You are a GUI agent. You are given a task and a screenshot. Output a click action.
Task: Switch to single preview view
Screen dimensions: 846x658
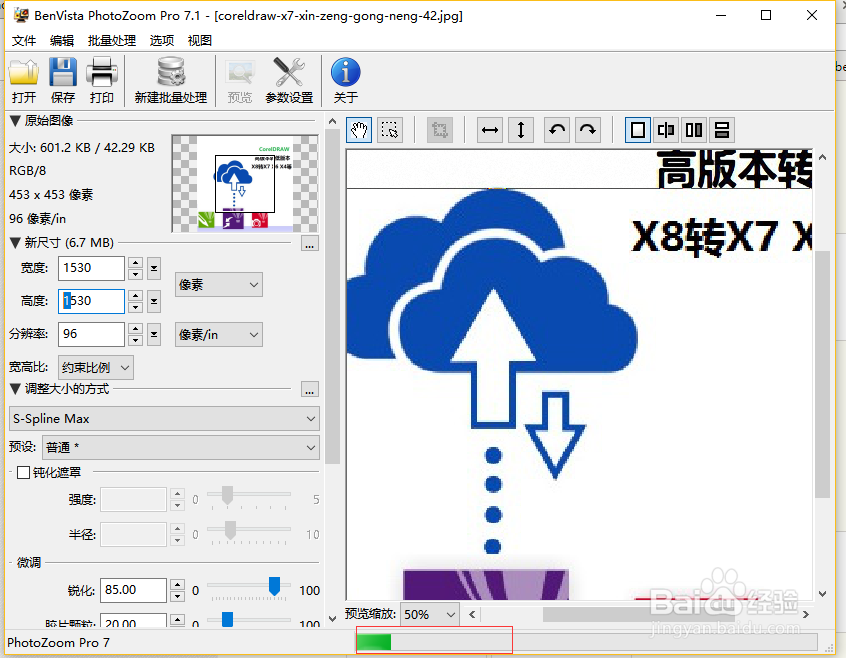click(x=638, y=130)
